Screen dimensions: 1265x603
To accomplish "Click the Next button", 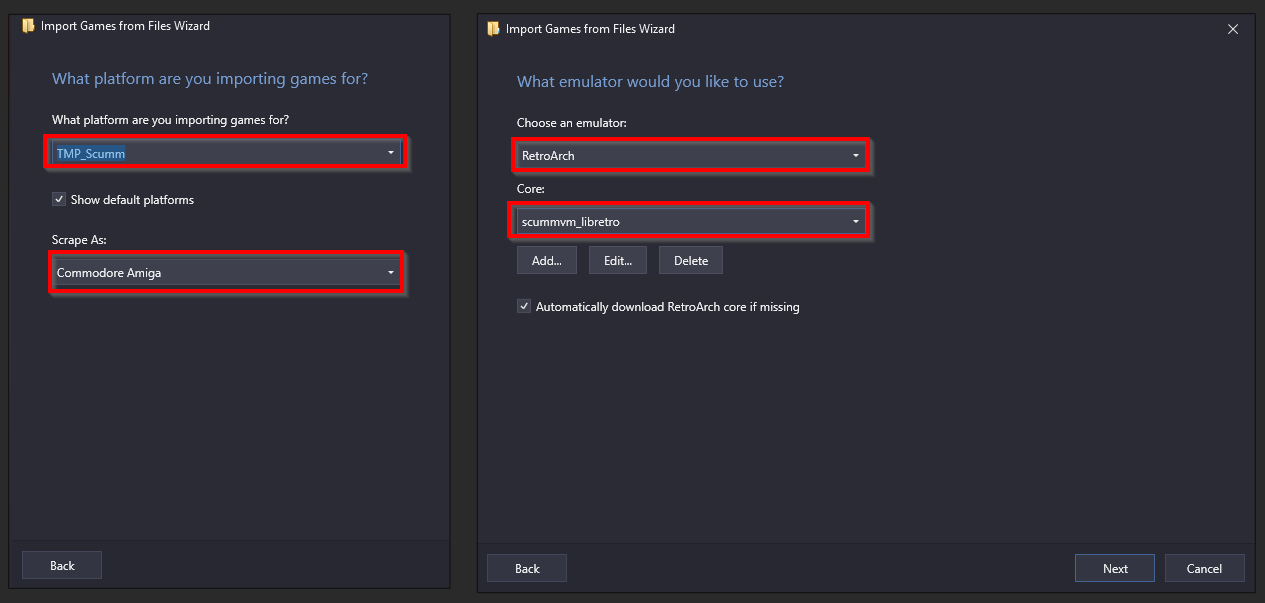I will pos(1115,568).
